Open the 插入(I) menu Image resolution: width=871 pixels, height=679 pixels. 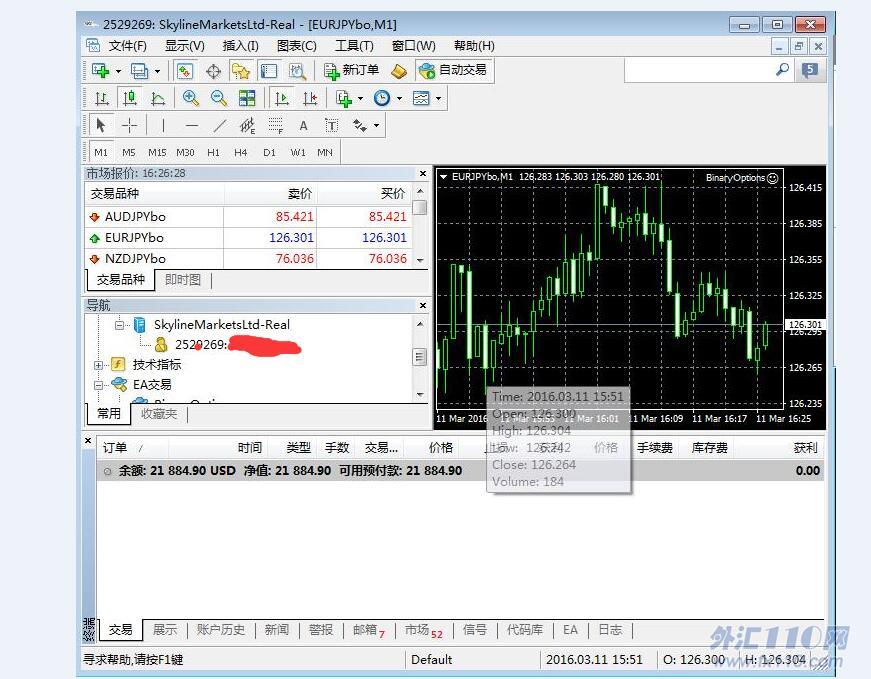pos(240,46)
